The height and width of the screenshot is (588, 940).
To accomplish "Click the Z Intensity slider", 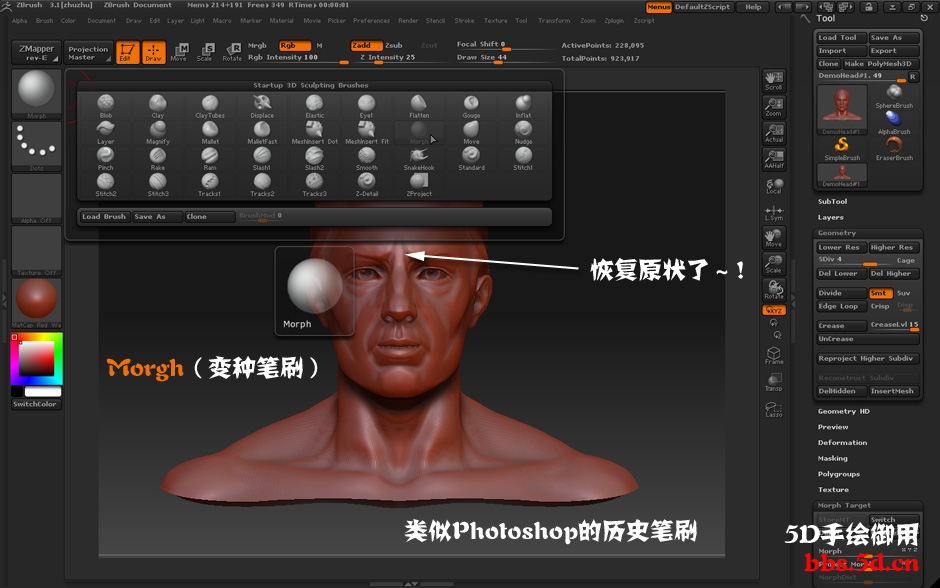I will pyautogui.click(x=400, y=58).
